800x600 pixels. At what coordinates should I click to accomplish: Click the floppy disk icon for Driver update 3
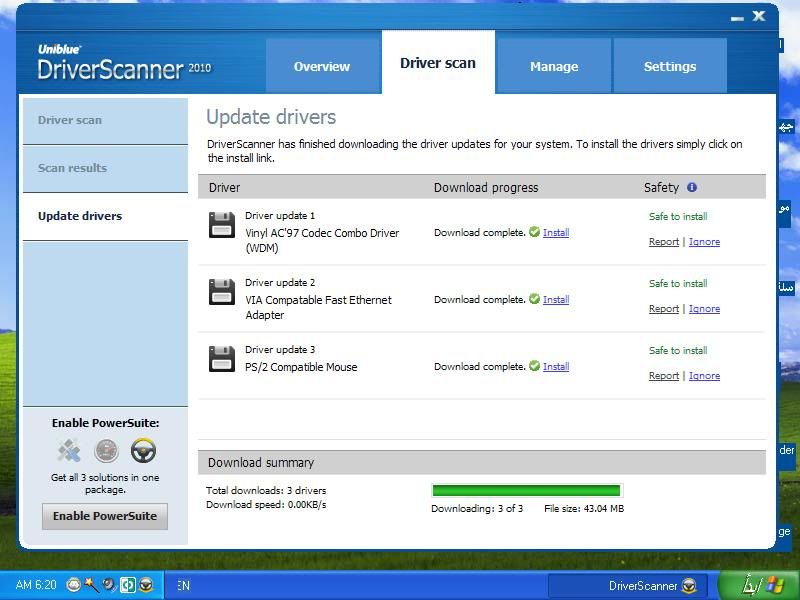tap(222, 359)
